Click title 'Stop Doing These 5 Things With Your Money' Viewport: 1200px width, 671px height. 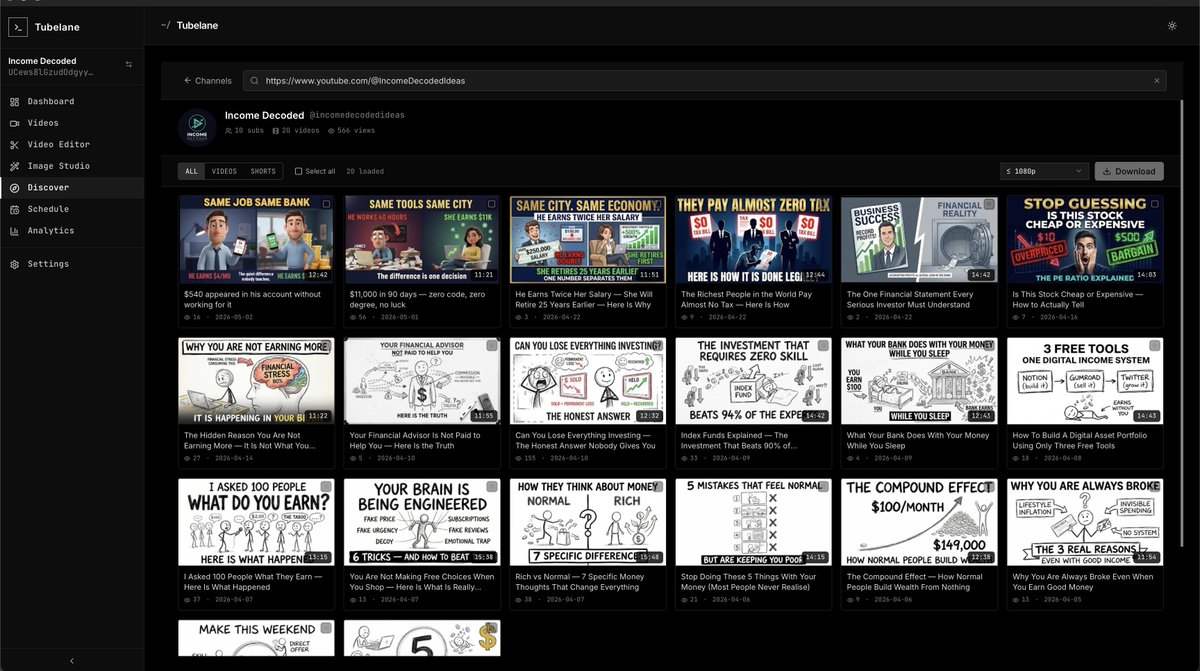click(748, 582)
